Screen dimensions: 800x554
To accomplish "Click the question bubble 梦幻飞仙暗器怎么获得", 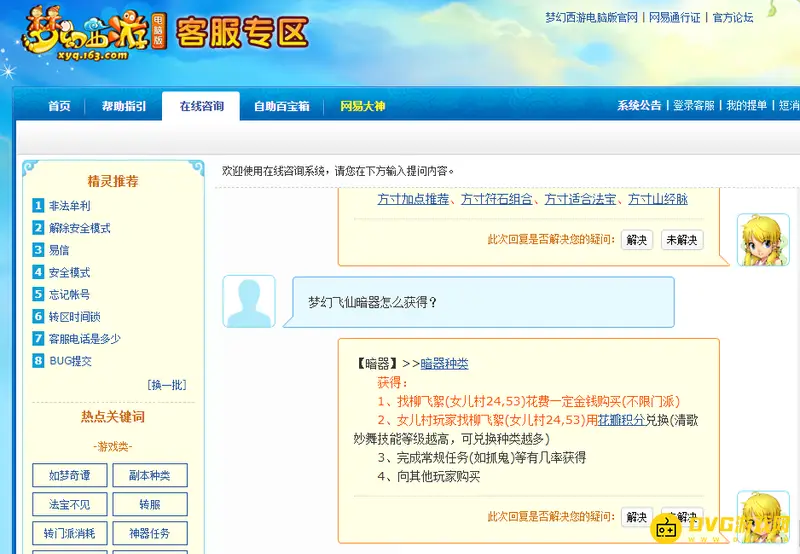I will point(480,302).
